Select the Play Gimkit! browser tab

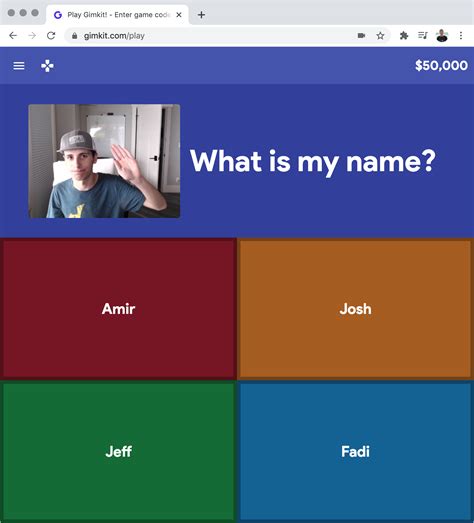[x=117, y=15]
